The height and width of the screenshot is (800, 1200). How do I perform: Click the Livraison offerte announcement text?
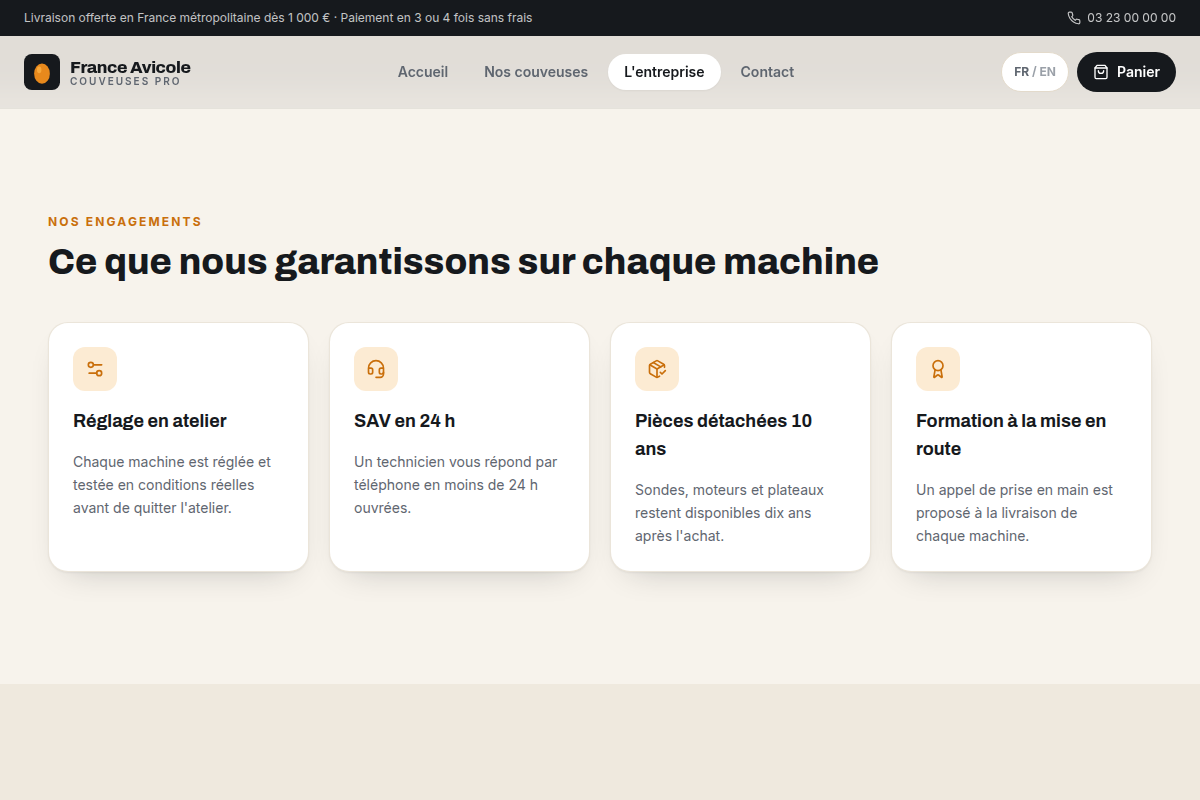(278, 18)
